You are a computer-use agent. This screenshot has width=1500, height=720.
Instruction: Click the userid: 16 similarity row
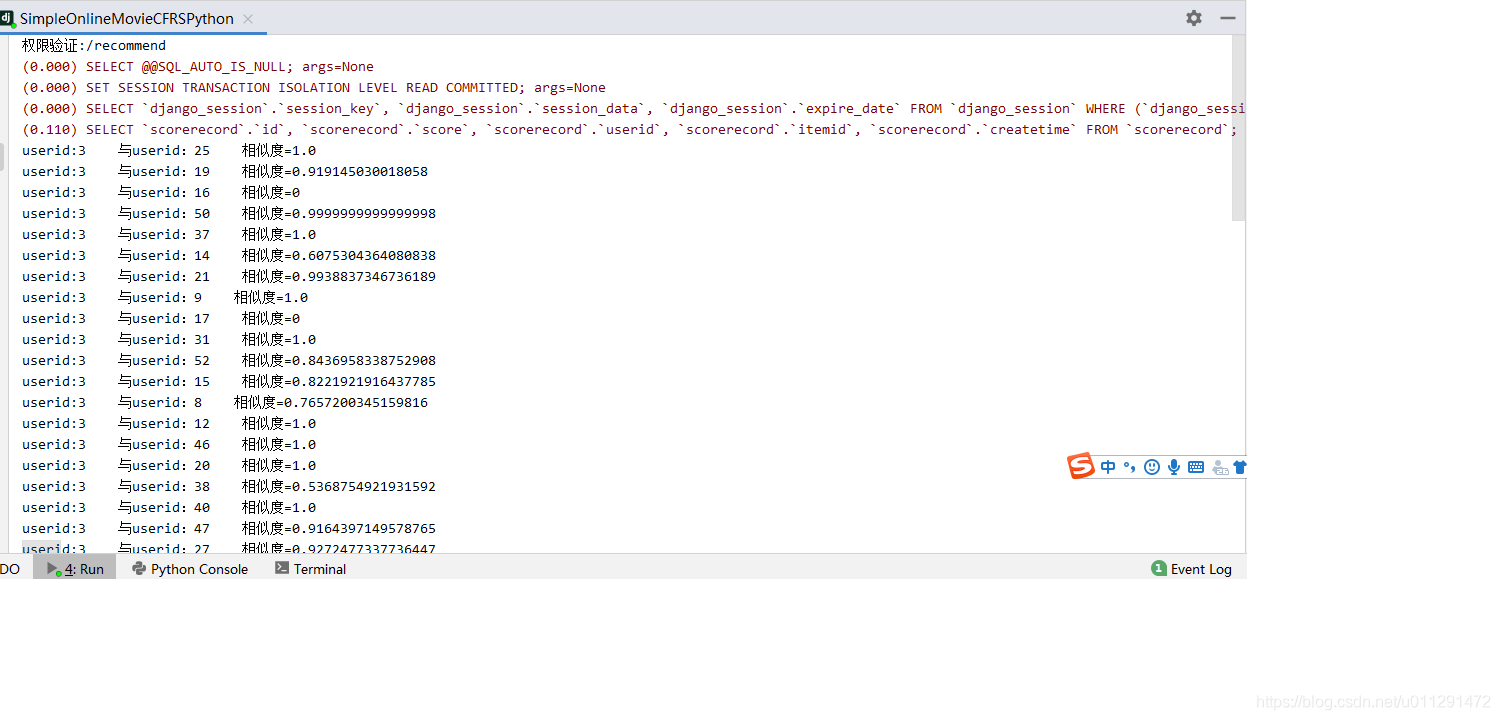(x=161, y=192)
